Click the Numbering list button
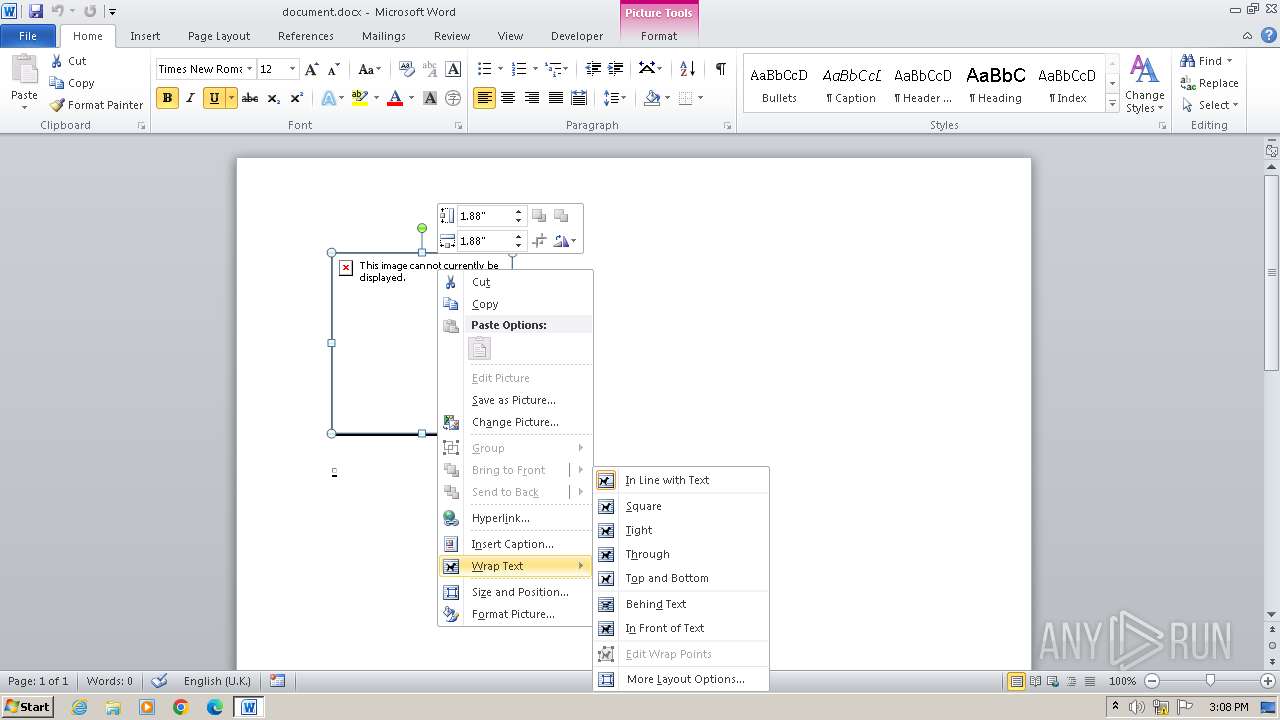This screenshot has height=720, width=1280. pyautogui.click(x=518, y=69)
